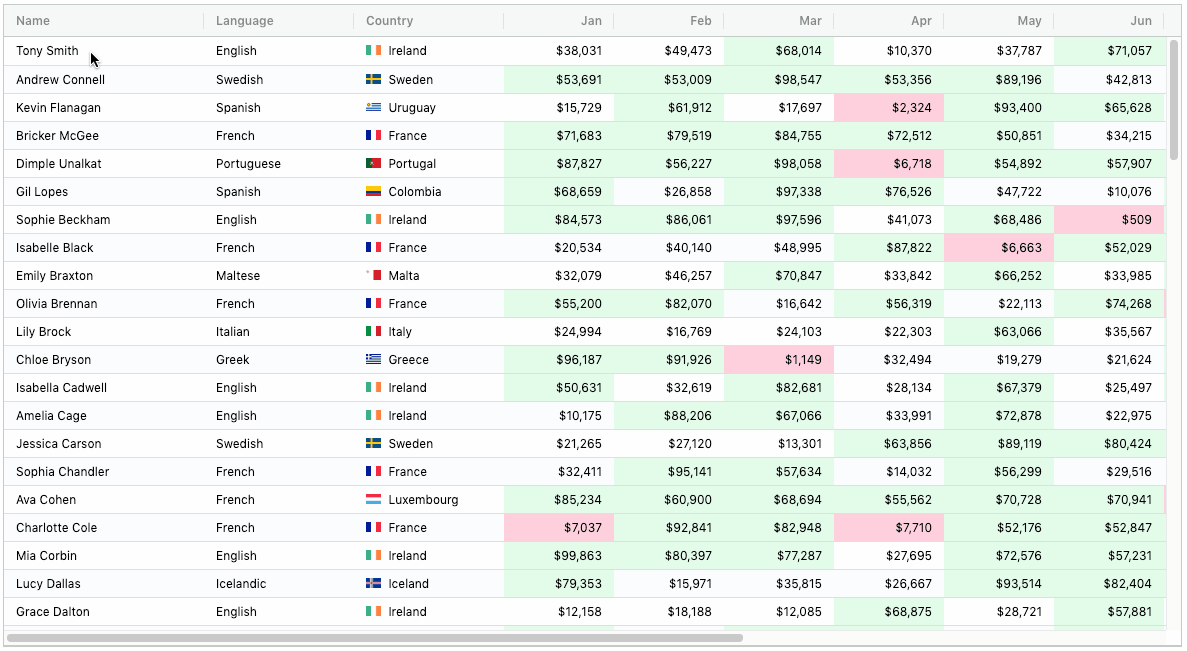
Task: Click the horizontal scrollbar at bottom
Action: pos(375,638)
